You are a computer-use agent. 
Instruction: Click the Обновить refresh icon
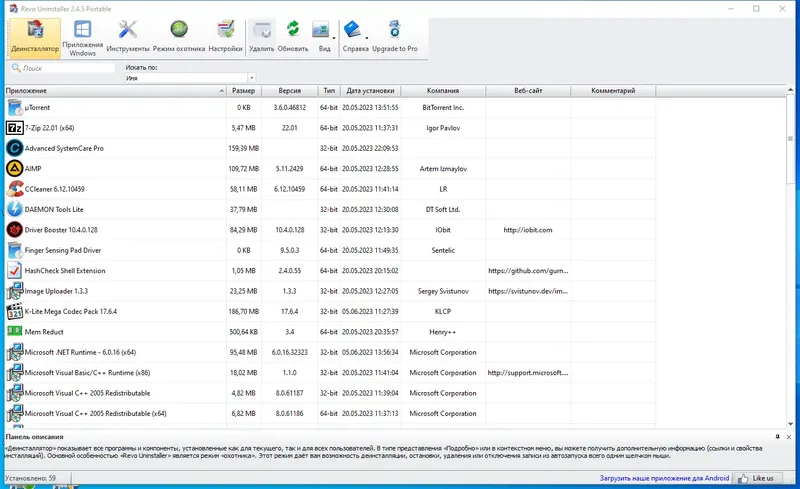293,37
